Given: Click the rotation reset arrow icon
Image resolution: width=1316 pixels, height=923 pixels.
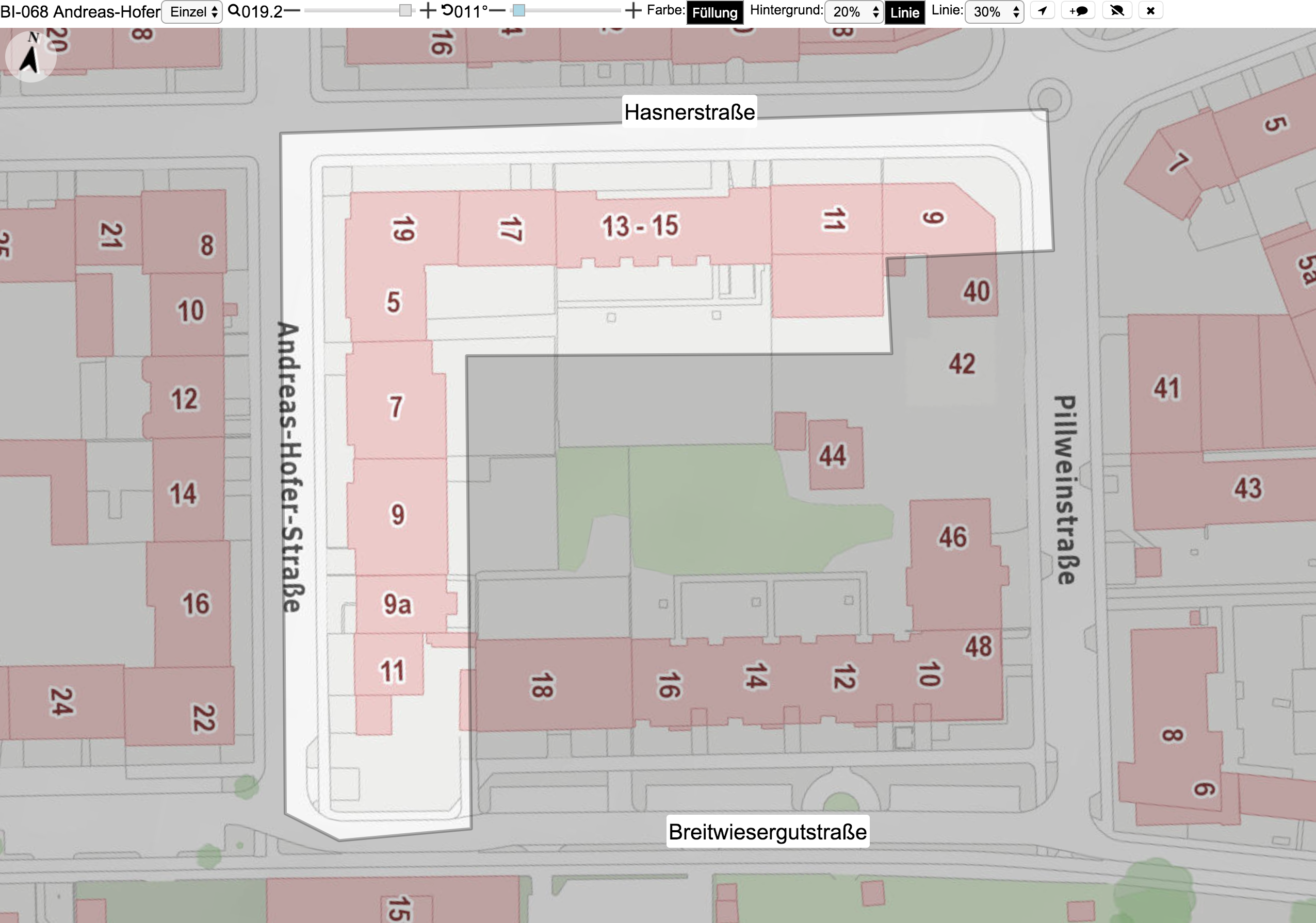Looking at the screenshot, I should [x=447, y=10].
